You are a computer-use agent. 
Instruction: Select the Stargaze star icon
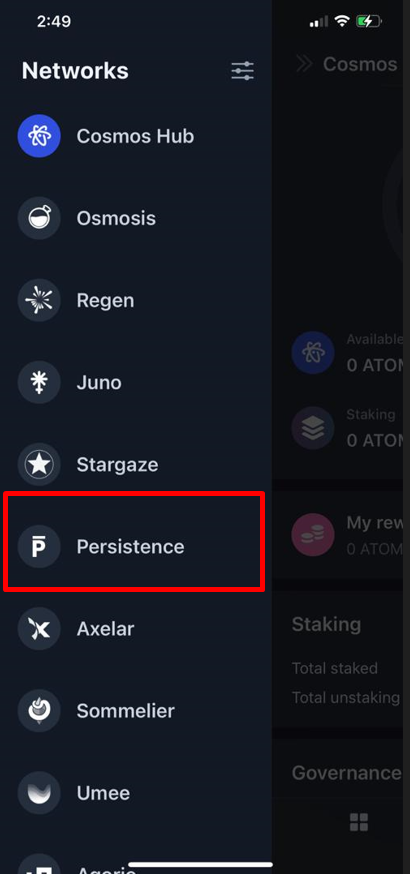(39, 464)
